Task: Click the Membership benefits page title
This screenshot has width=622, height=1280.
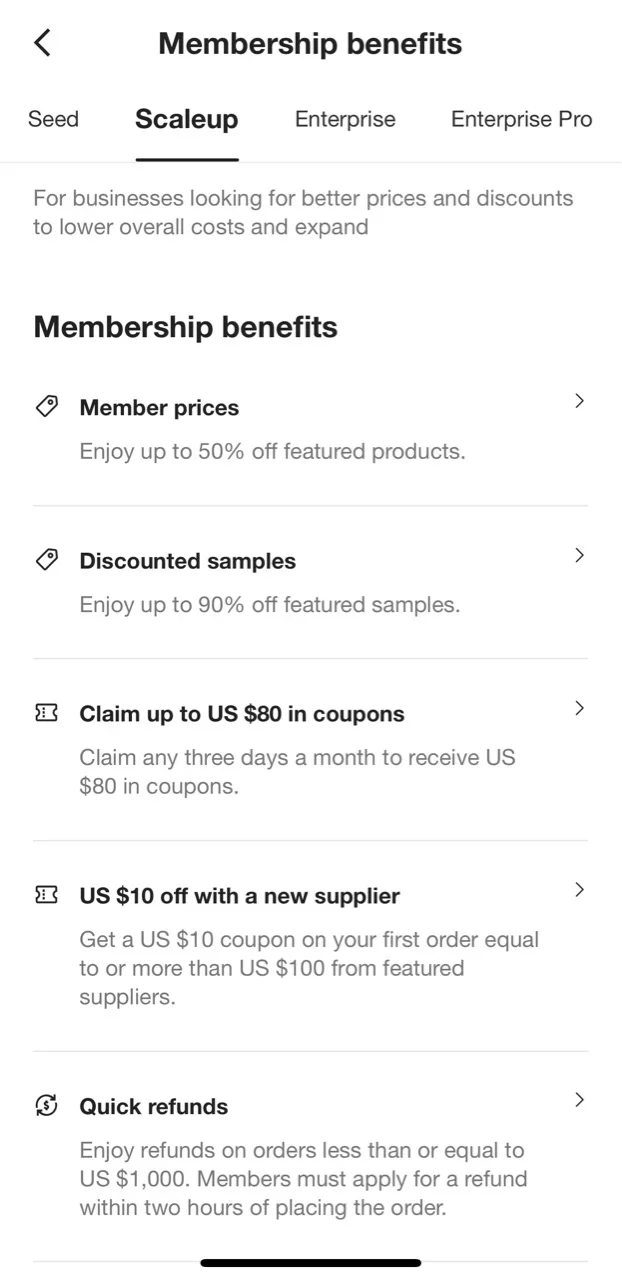Action: point(309,43)
